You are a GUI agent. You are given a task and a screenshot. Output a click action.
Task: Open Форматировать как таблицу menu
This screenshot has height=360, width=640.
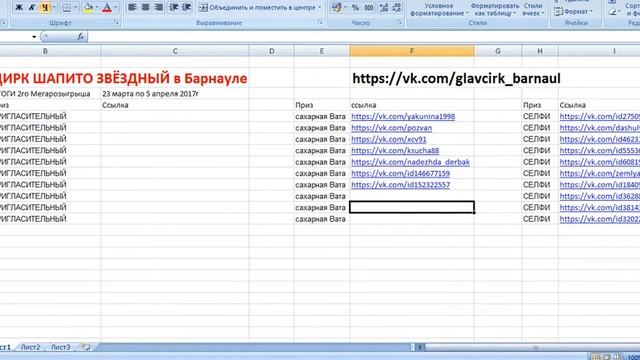click(x=495, y=9)
